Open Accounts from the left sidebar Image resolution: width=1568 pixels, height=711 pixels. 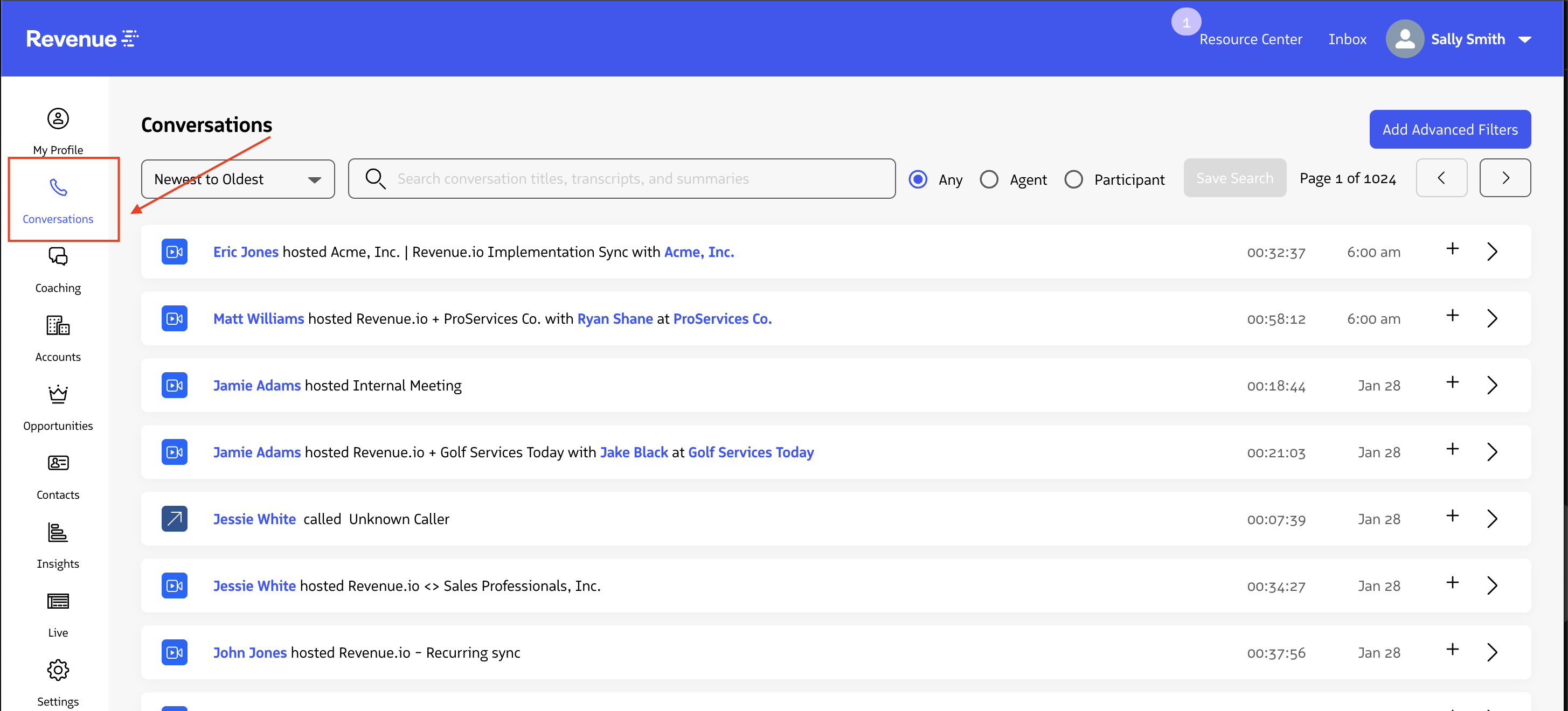tap(58, 326)
